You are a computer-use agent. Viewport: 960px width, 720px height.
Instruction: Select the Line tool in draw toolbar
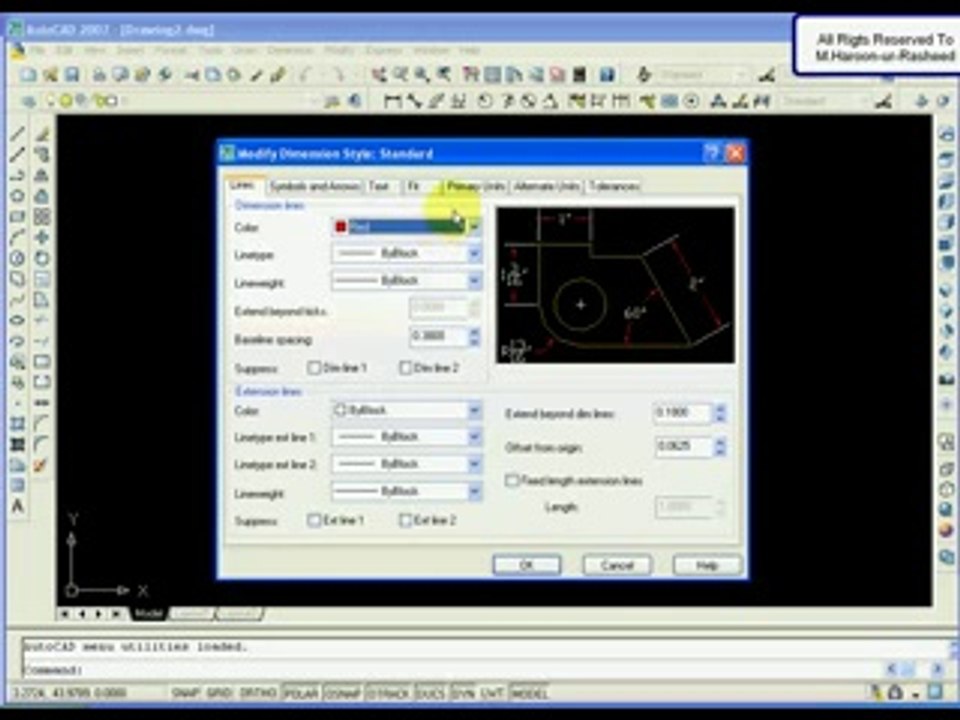click(17, 134)
